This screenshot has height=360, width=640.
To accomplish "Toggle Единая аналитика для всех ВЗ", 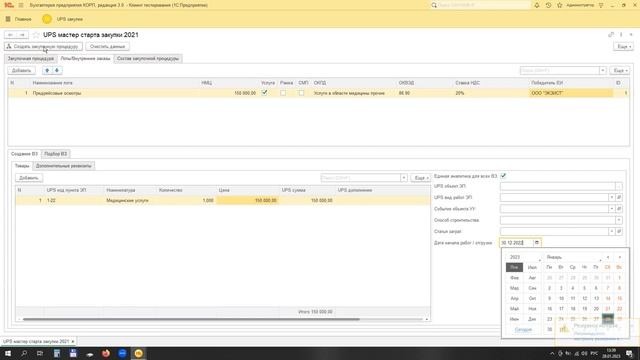I will 503,176.
